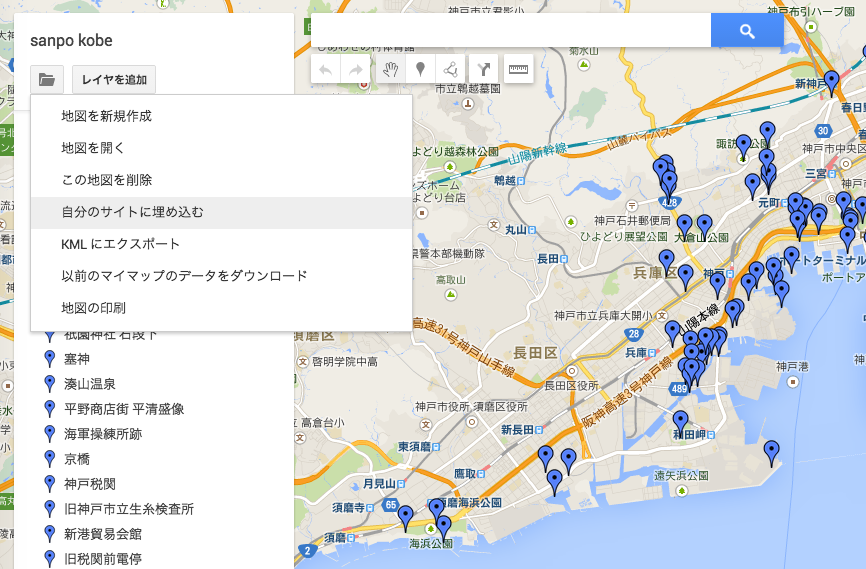Choose 地図を開く from the menu
866x569 pixels.
pyautogui.click(x=221, y=148)
